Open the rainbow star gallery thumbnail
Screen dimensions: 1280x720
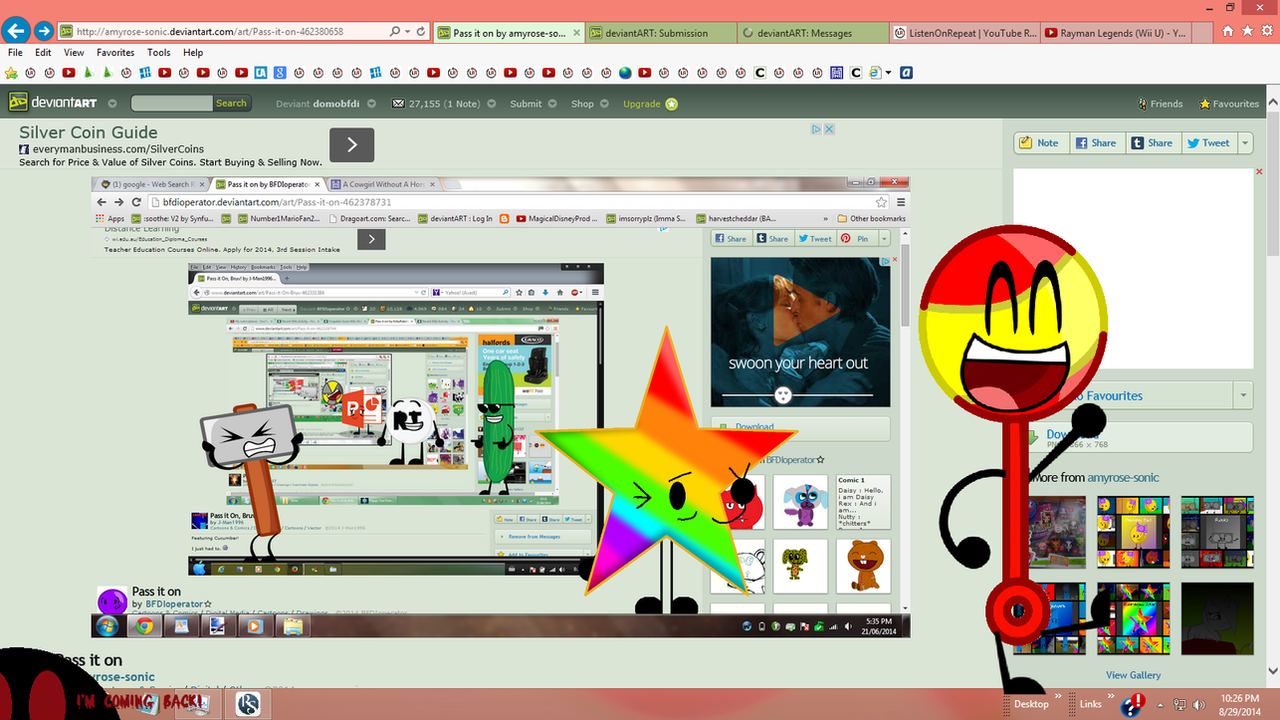tap(1133, 618)
